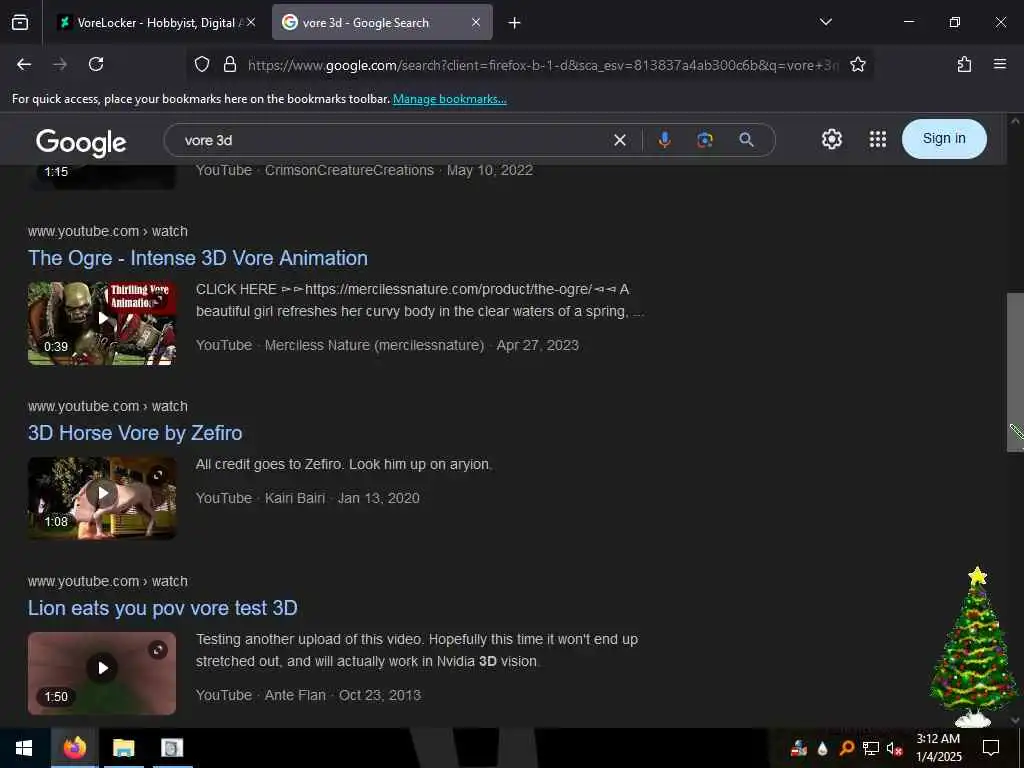This screenshot has width=1024, height=768.
Task: Play the 1:08 horse video thumbnail
Action: (x=102, y=498)
